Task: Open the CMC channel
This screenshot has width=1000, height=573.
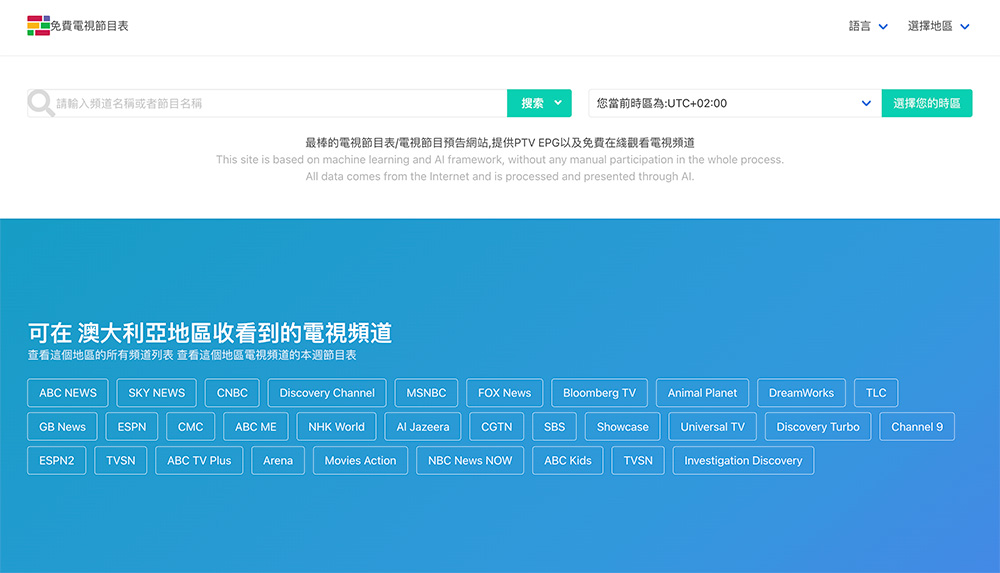Action: click(x=190, y=426)
